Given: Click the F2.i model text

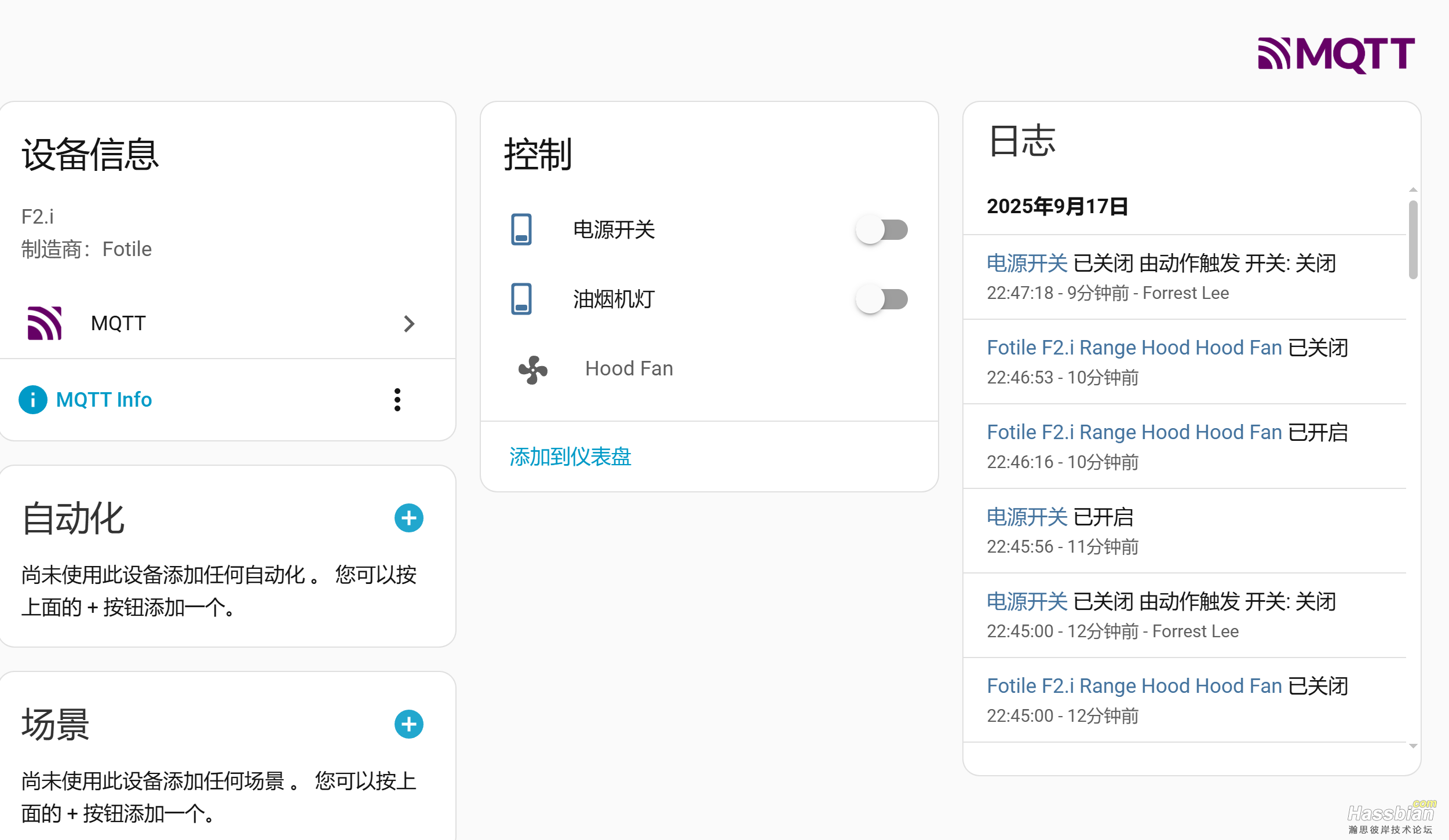Looking at the screenshot, I should pos(38,217).
